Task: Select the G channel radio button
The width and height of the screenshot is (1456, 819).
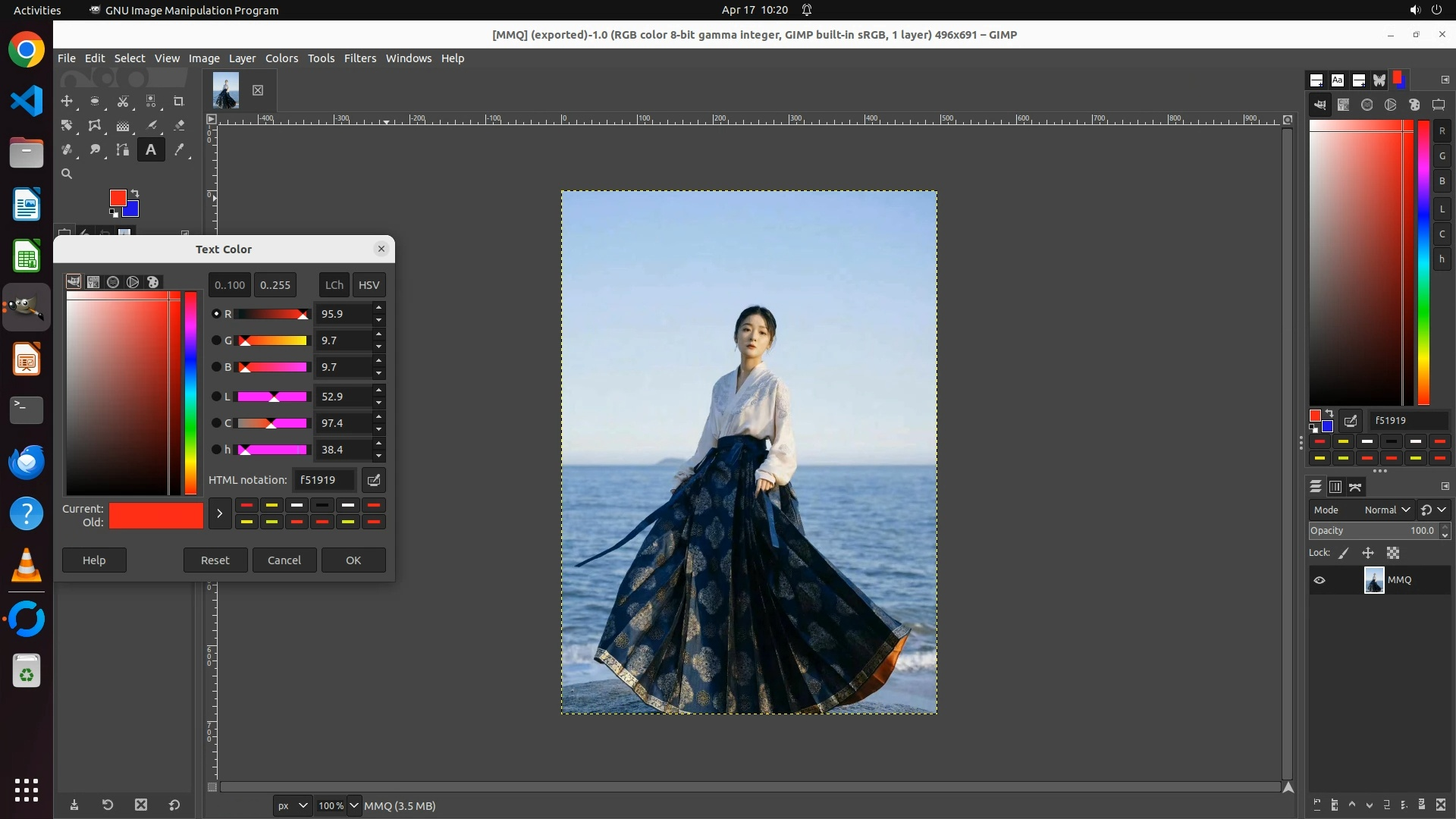Action: pyautogui.click(x=216, y=340)
